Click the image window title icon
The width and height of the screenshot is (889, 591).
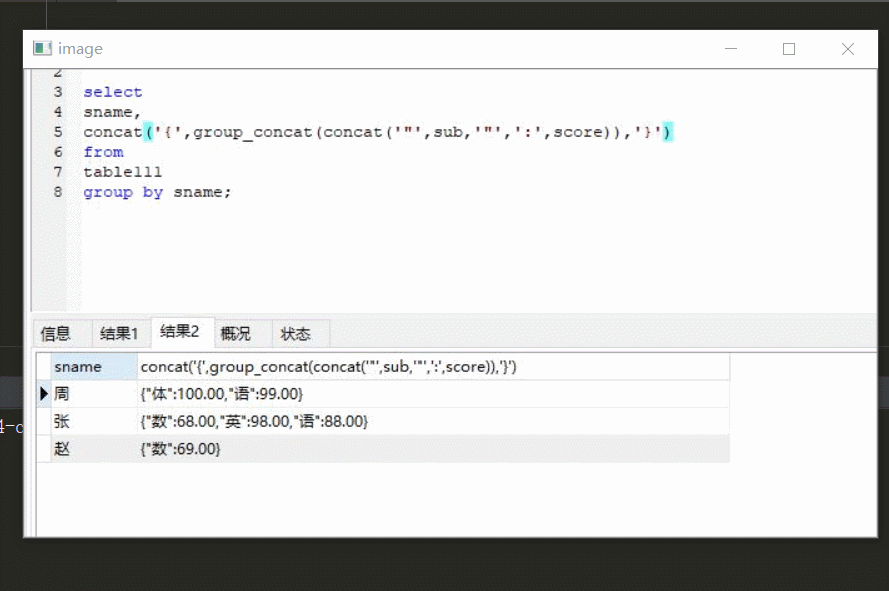[43, 49]
